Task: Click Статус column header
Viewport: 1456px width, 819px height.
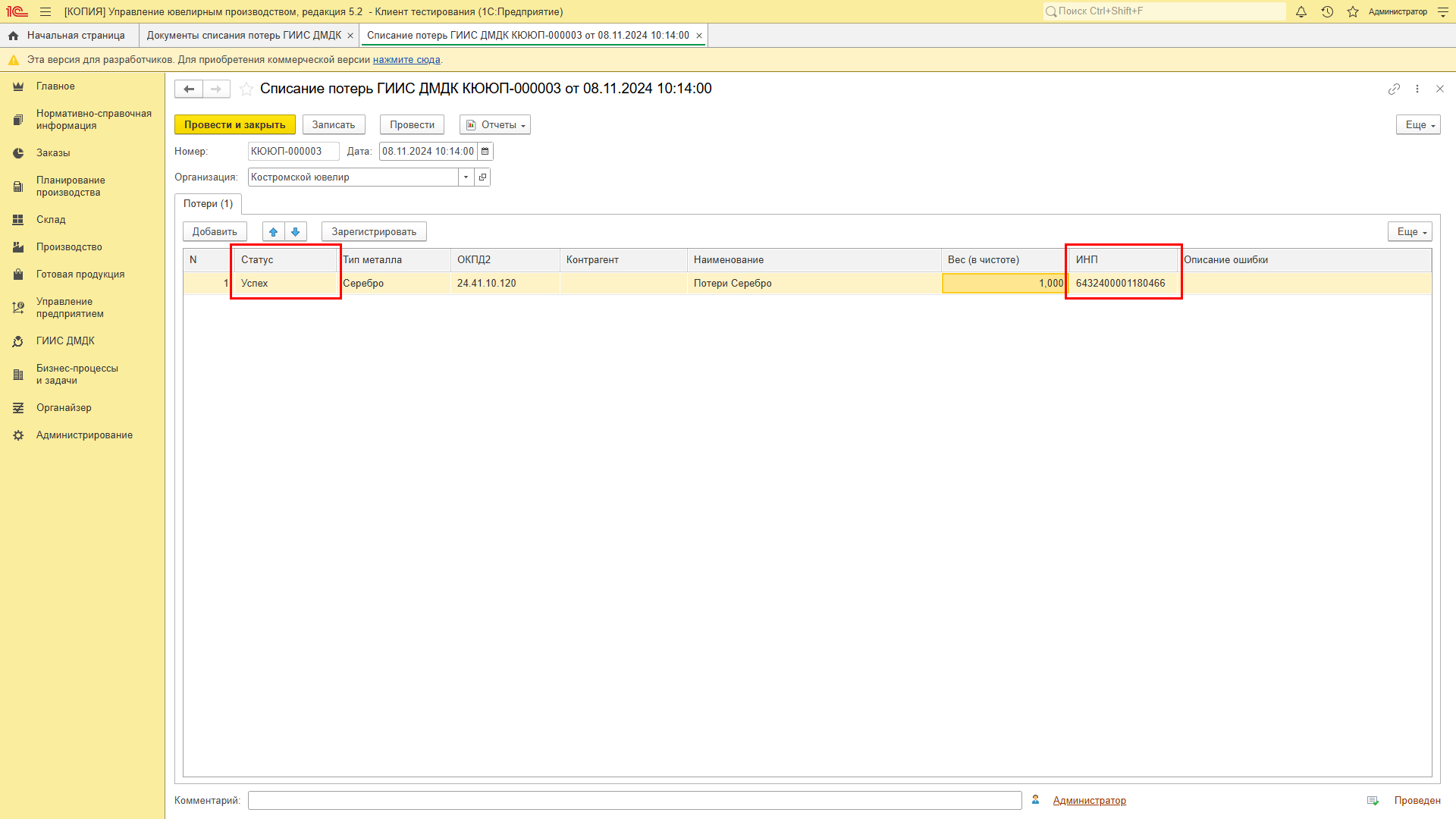Action: click(x=286, y=260)
